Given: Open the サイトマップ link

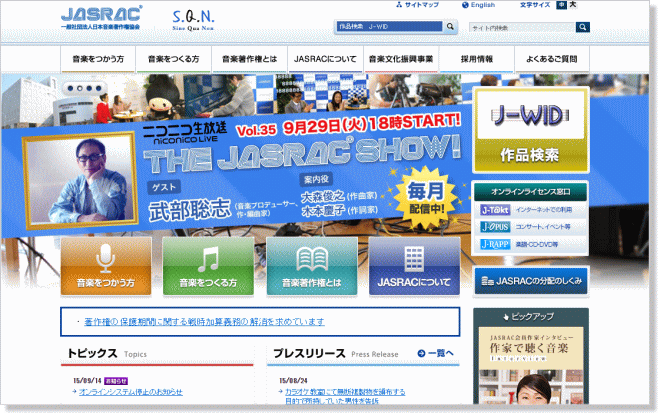Looking at the screenshot, I should click(x=417, y=5).
